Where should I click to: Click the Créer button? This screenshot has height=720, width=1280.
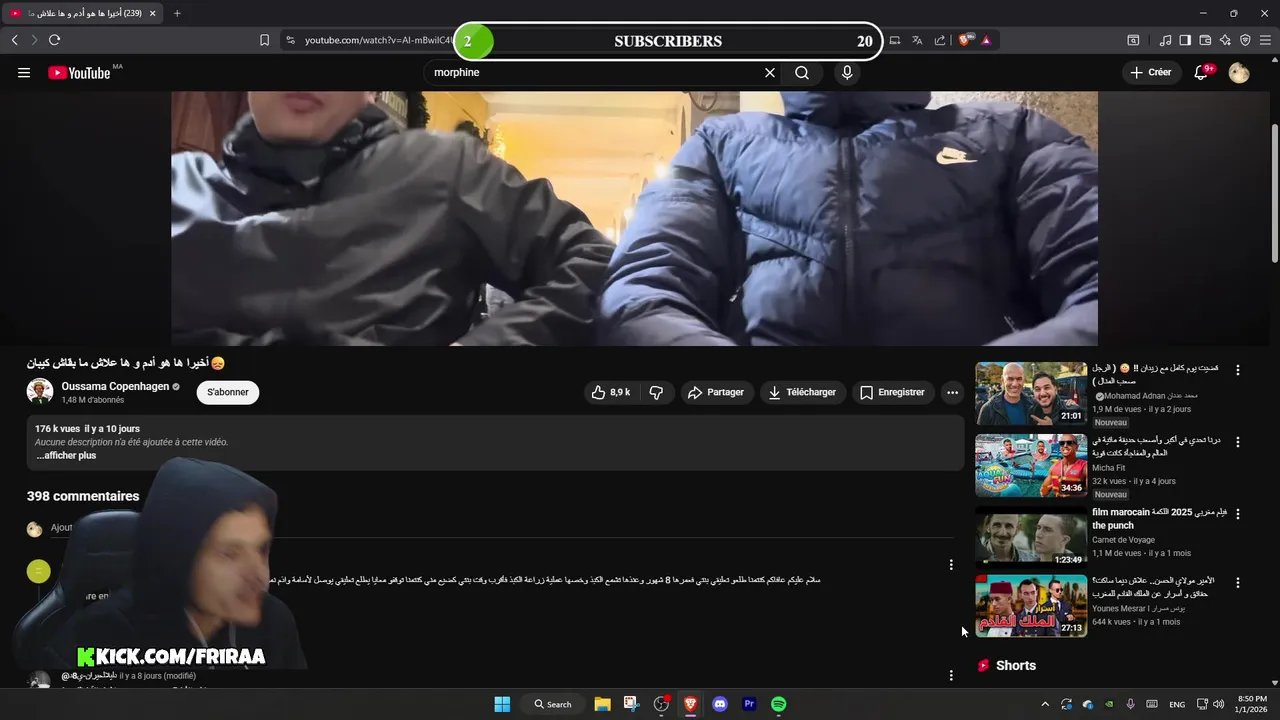click(x=1150, y=72)
